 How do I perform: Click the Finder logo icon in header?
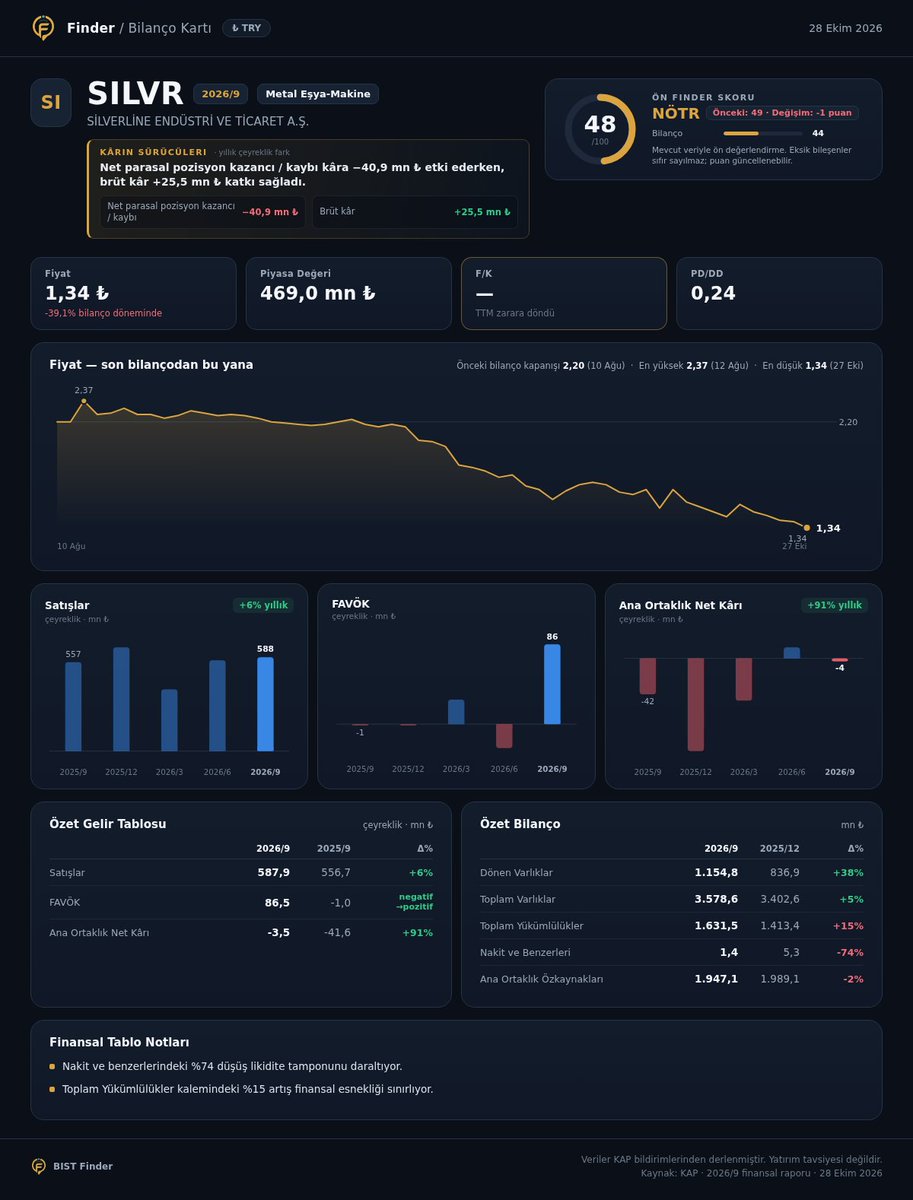coord(43,28)
